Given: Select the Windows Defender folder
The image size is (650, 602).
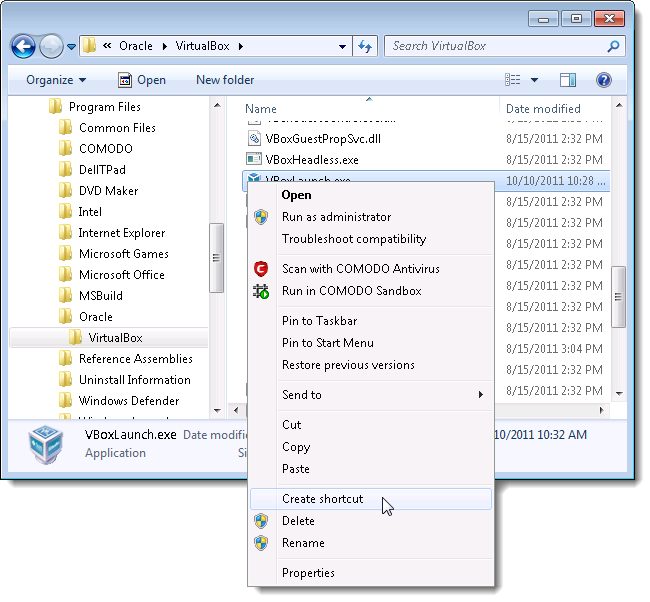Looking at the screenshot, I should [129, 401].
